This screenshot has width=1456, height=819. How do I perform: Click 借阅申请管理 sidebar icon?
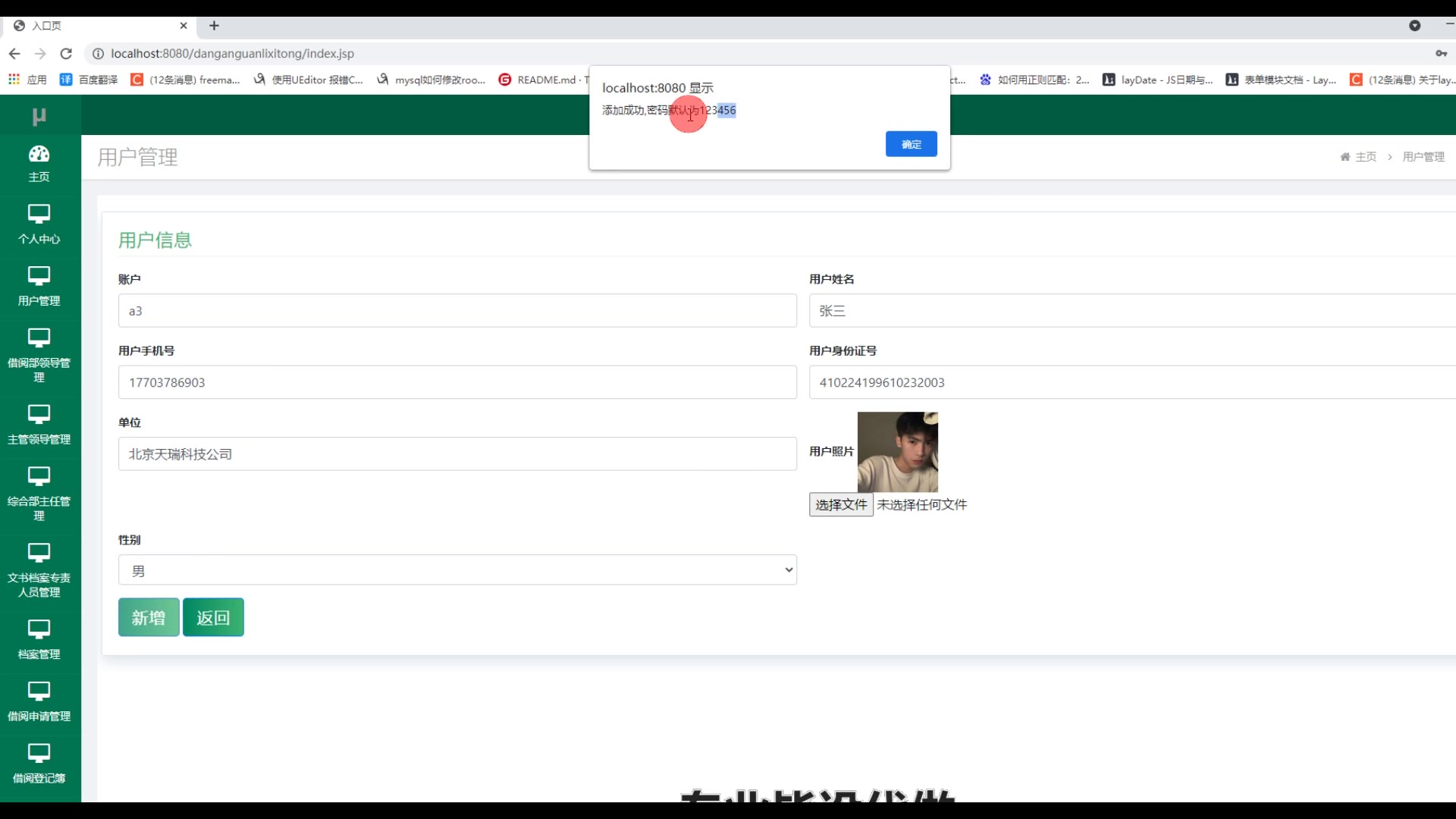pyautogui.click(x=39, y=692)
